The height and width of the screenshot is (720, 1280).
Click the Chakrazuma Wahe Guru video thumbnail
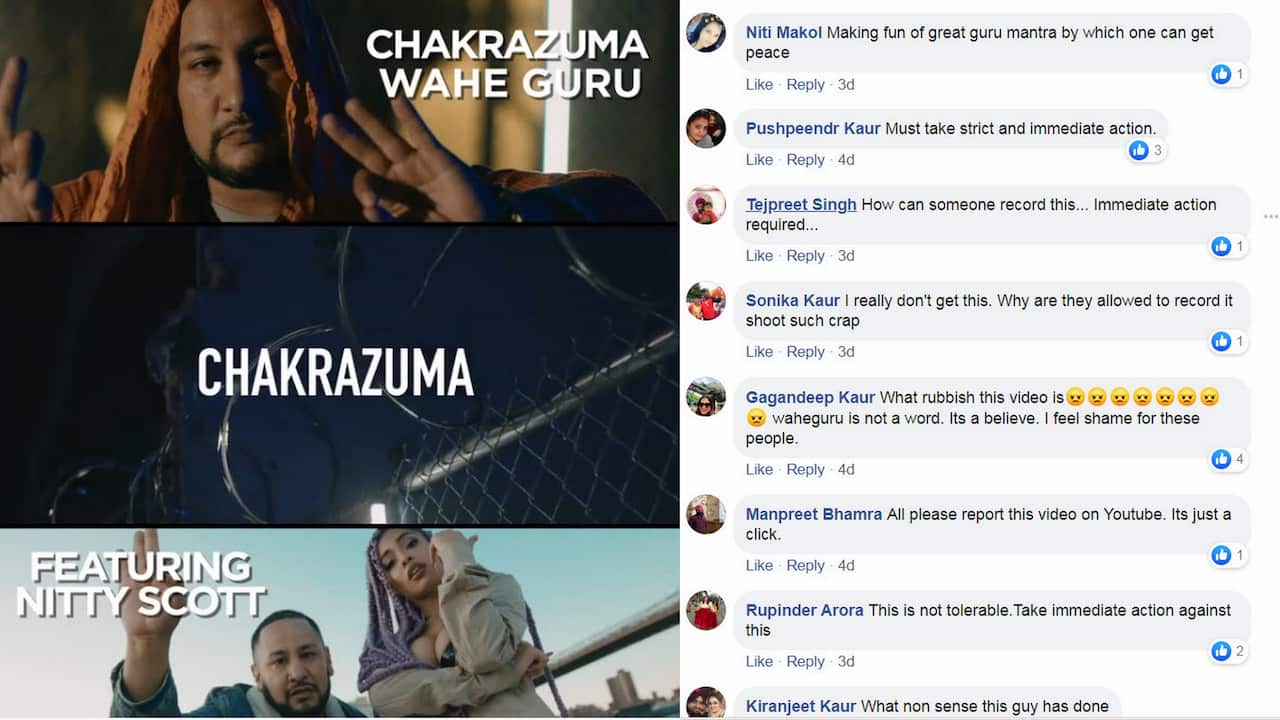(339, 111)
